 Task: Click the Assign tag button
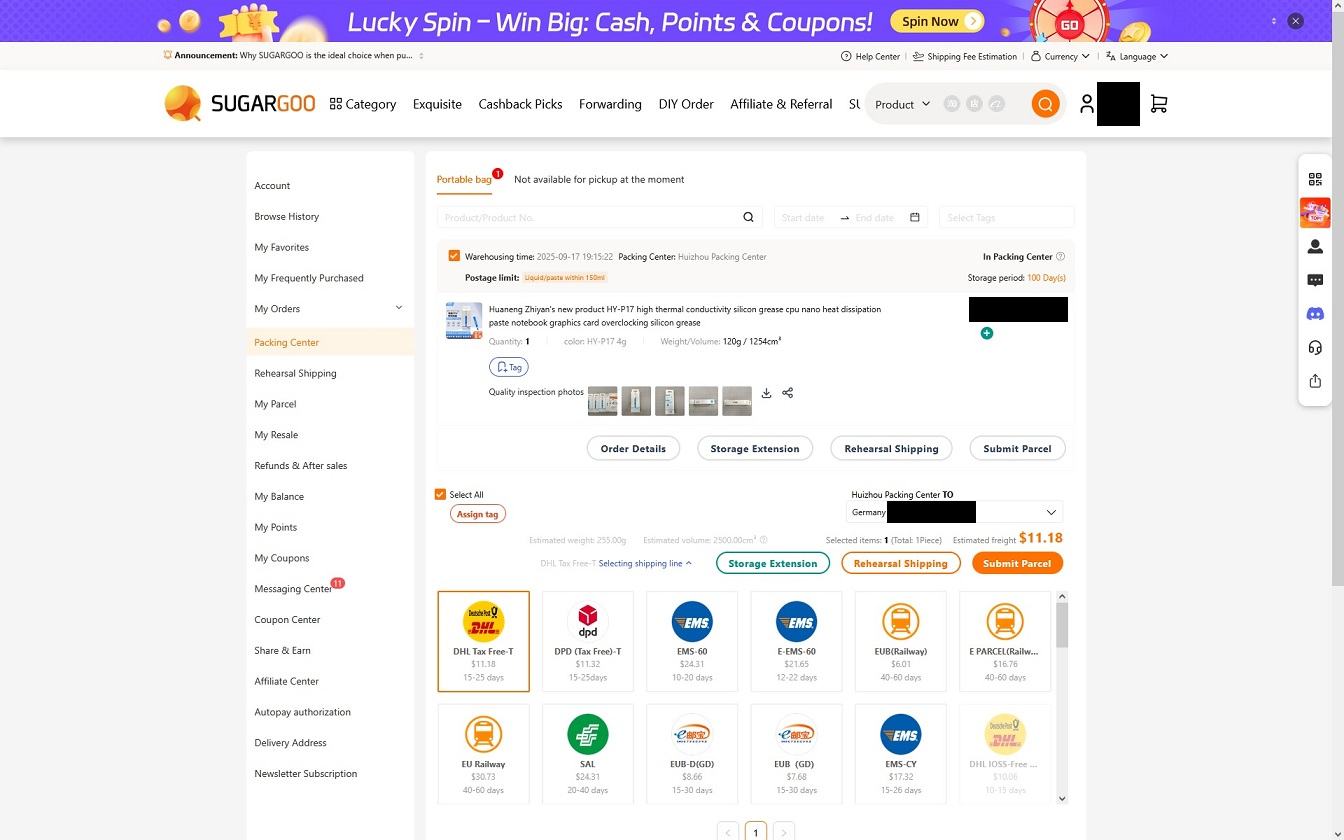tap(477, 514)
